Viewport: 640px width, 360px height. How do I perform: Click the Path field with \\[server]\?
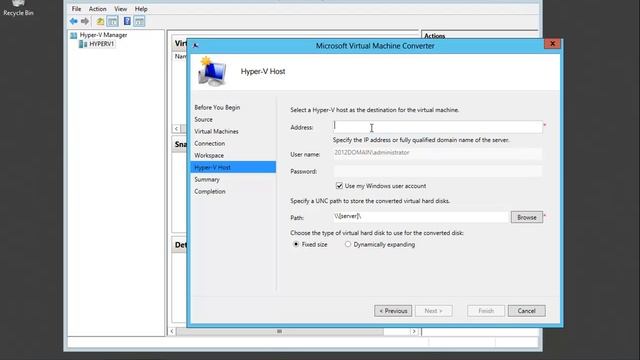click(x=421, y=217)
